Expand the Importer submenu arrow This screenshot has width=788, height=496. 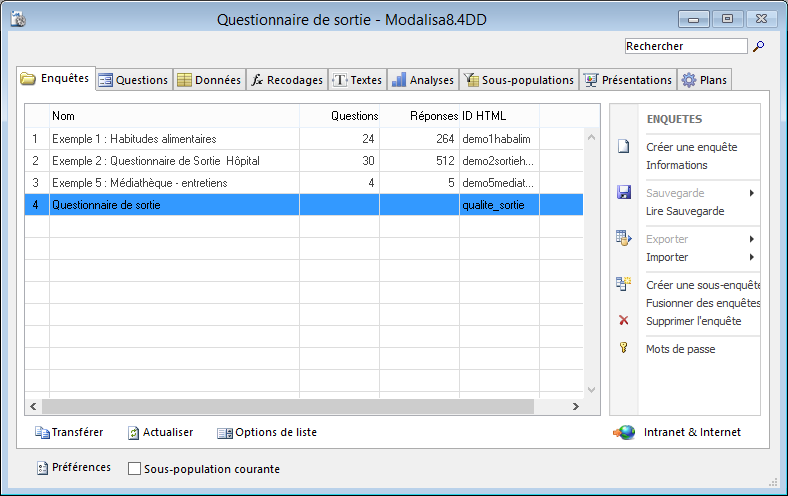(751, 257)
